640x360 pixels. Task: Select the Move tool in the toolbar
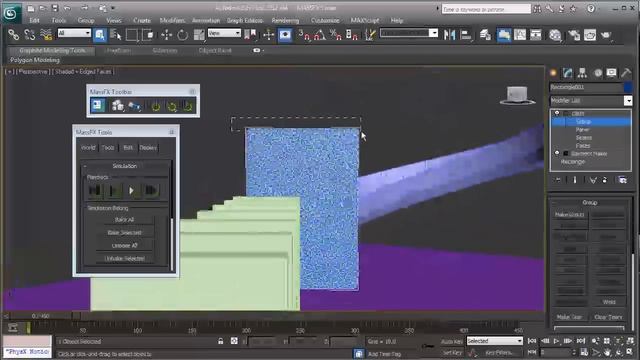tap(166, 35)
